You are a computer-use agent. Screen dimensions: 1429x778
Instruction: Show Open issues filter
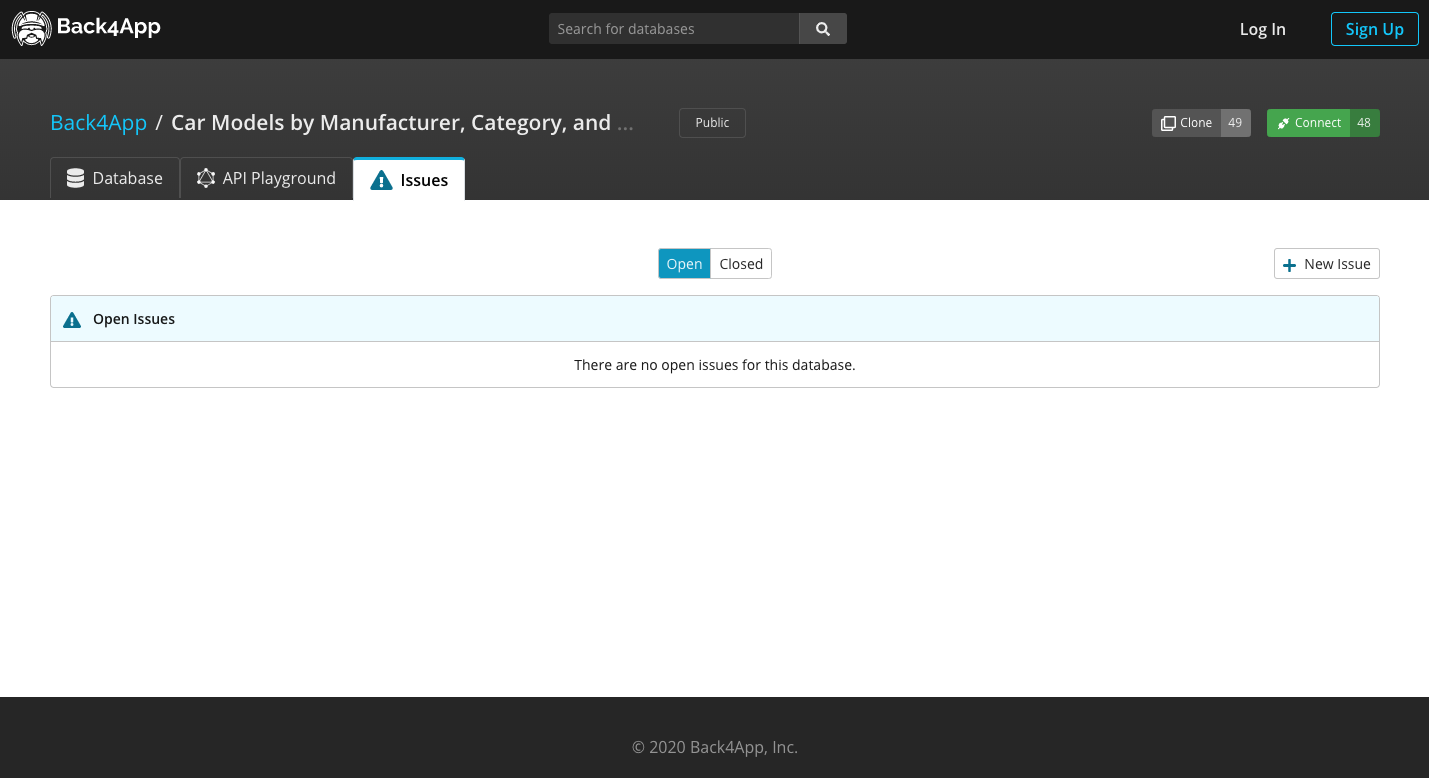[684, 264]
